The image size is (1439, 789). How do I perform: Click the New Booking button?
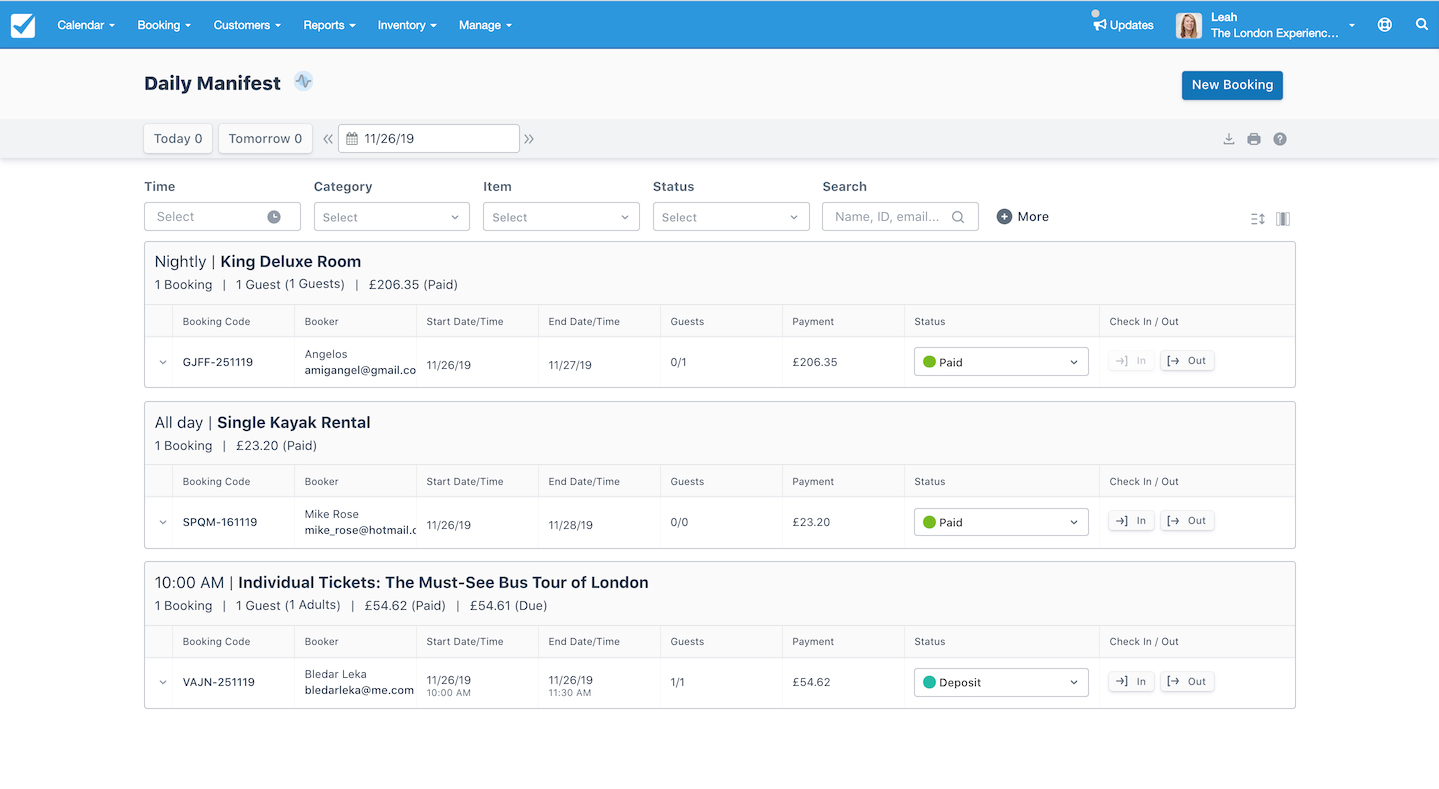click(1232, 85)
